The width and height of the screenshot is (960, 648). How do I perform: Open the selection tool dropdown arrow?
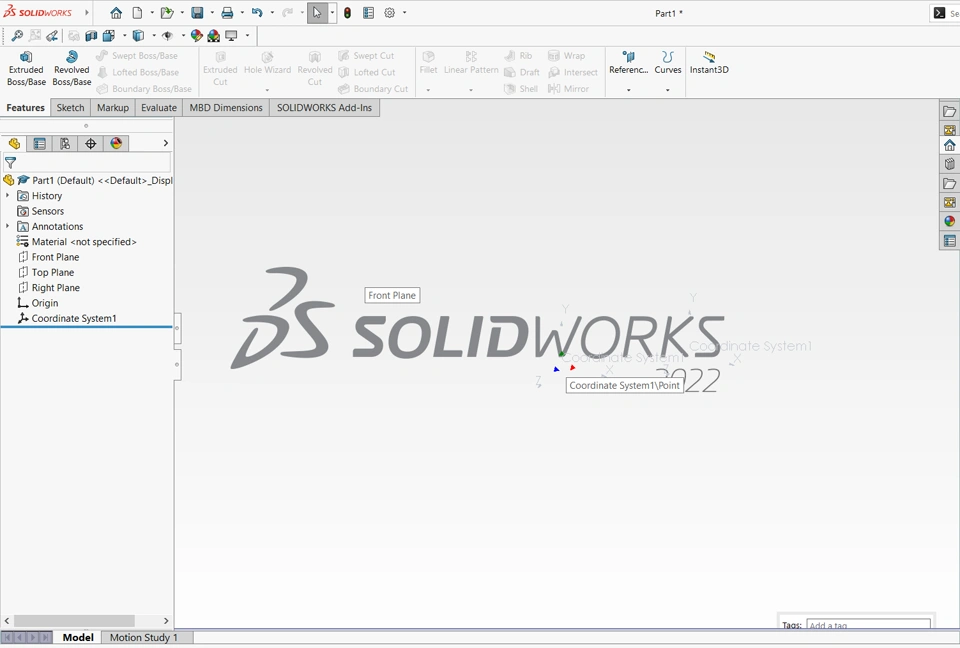(x=332, y=13)
